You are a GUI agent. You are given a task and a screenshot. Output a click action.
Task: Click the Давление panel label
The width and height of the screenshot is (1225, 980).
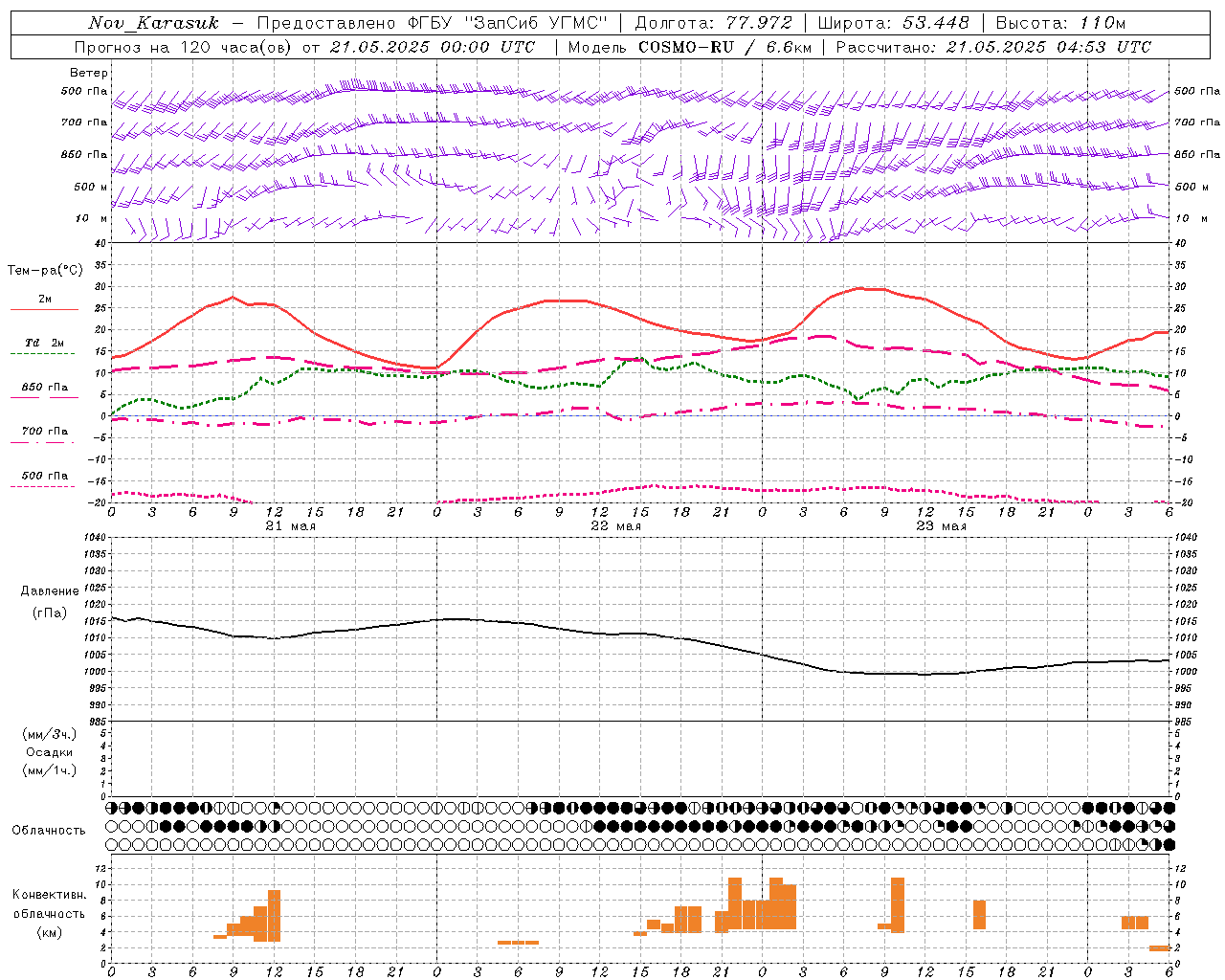point(50,591)
